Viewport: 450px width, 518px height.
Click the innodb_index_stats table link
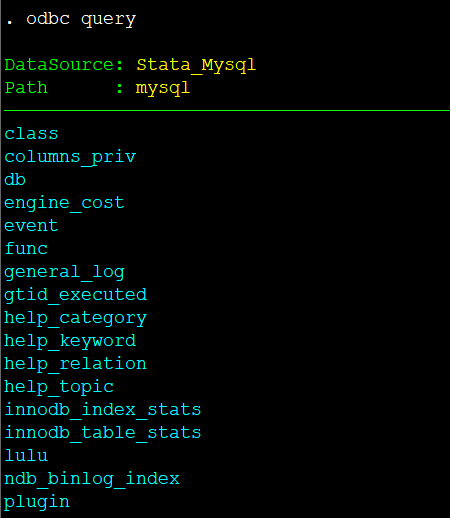click(x=103, y=410)
